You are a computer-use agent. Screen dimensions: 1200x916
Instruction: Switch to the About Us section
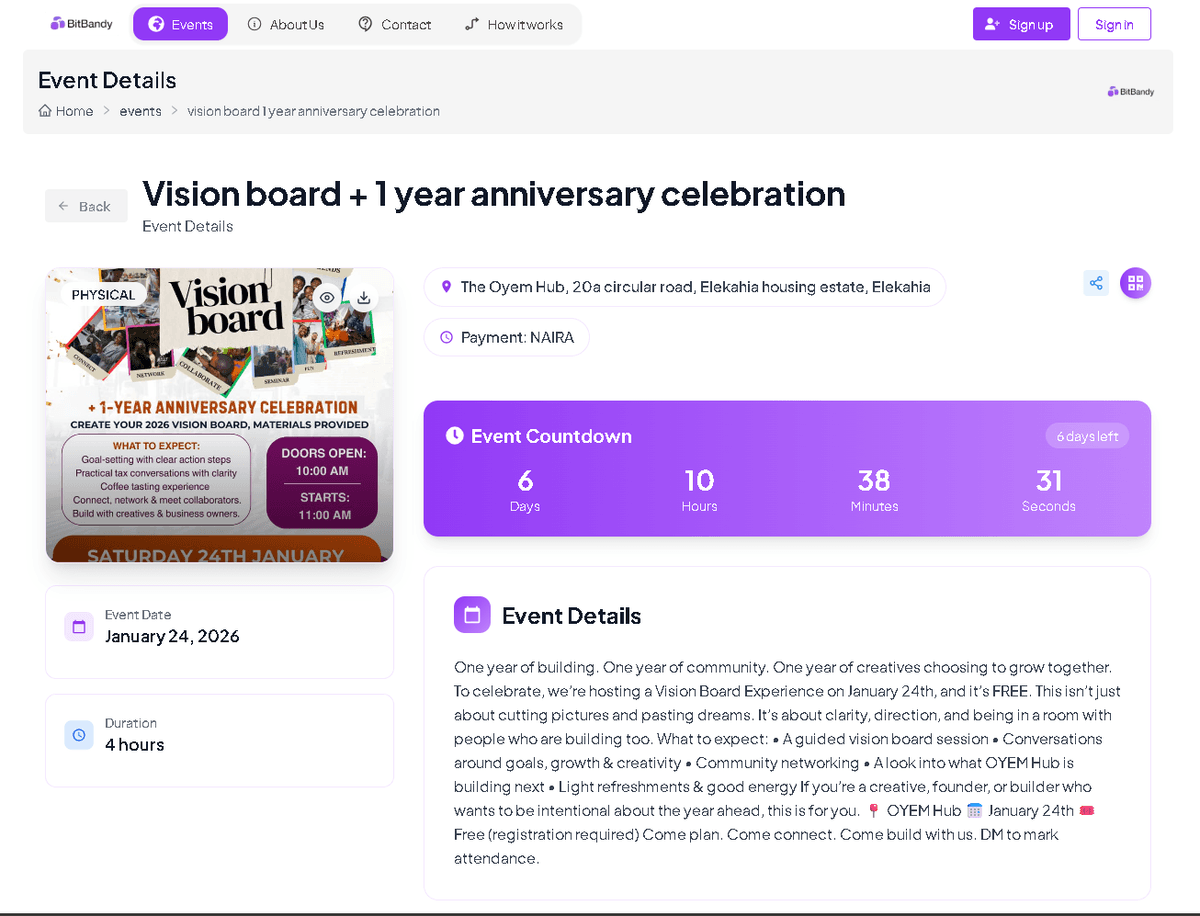point(286,24)
